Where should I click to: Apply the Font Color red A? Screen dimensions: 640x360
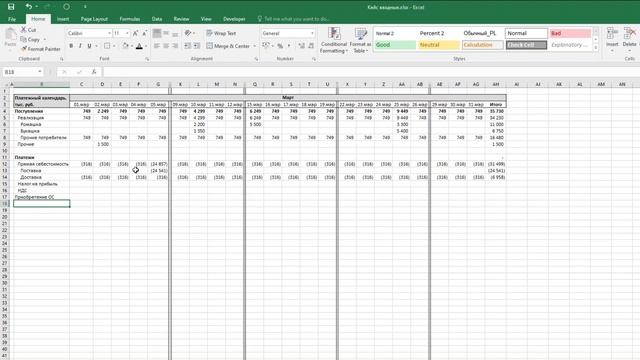139,46
